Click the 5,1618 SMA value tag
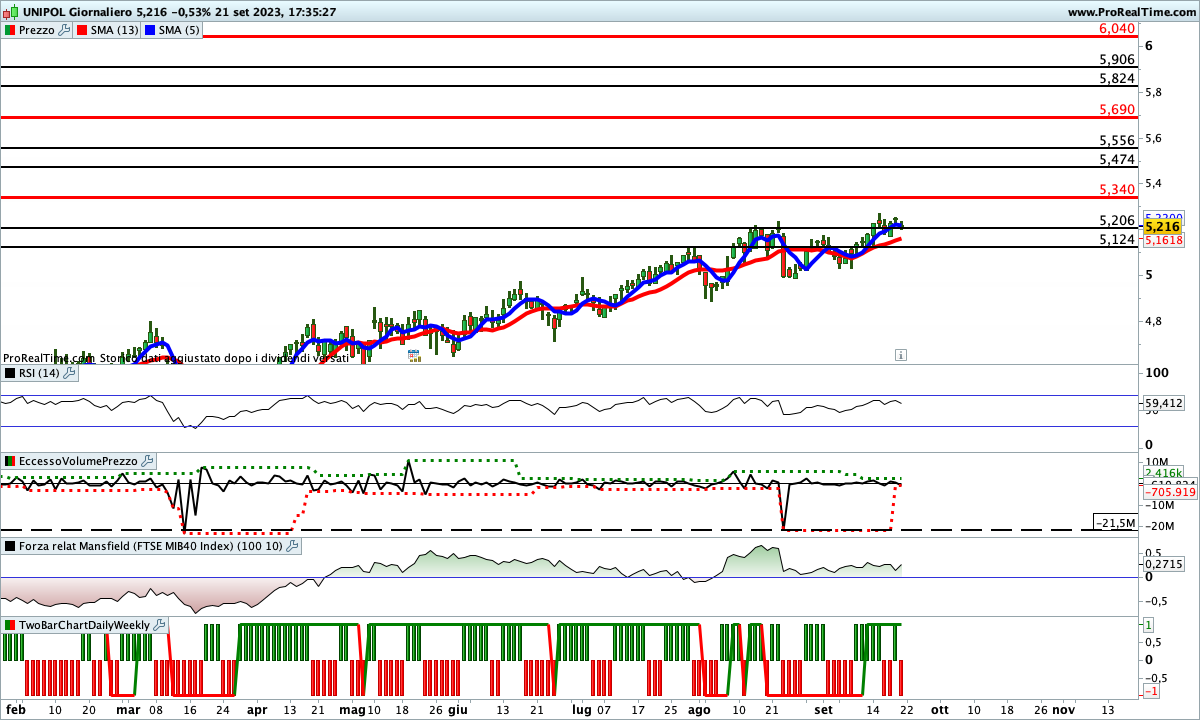The height and width of the screenshot is (720, 1200). tap(1164, 241)
